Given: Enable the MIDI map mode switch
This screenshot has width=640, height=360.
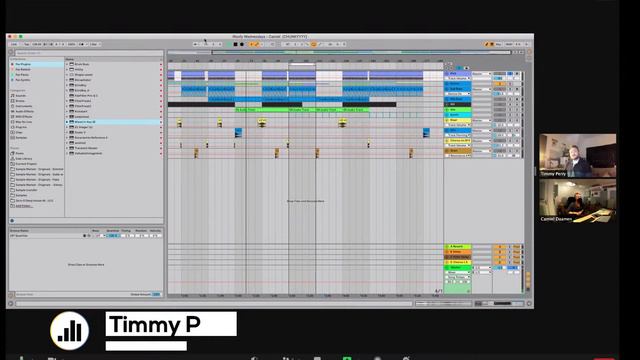Looking at the screenshot, I should (509, 44).
